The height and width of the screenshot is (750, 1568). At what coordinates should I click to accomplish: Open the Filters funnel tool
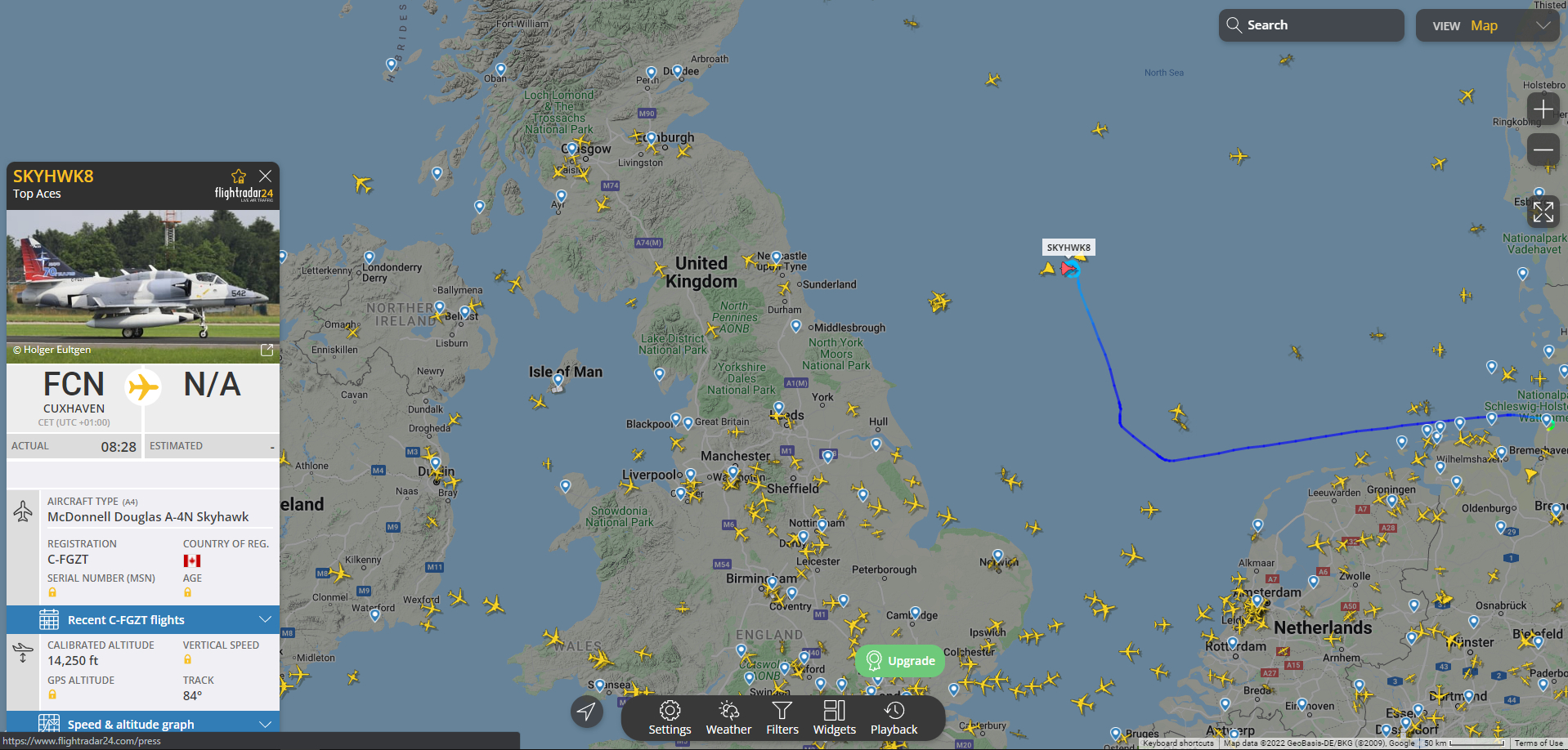(x=782, y=718)
